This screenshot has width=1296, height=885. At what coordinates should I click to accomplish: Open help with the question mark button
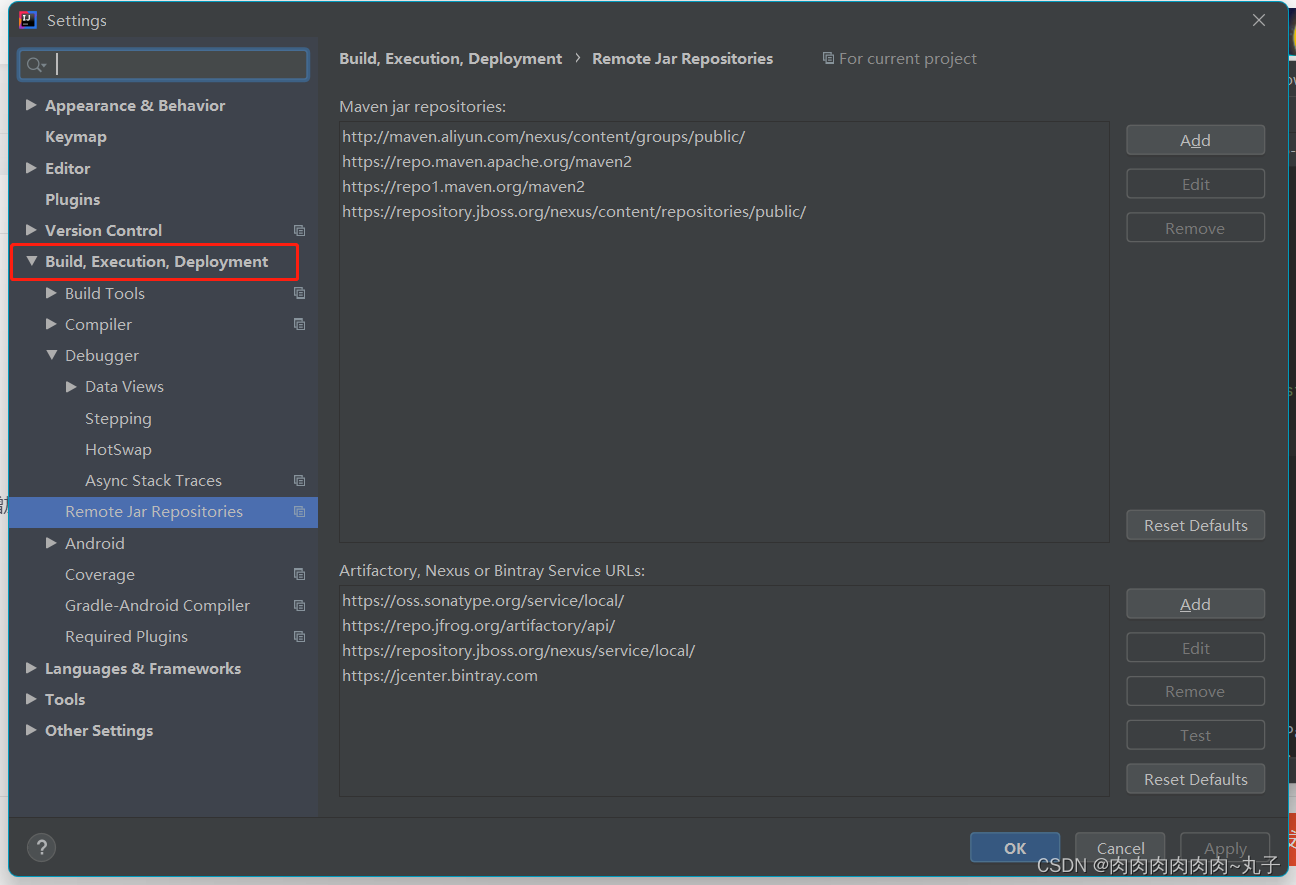41,848
